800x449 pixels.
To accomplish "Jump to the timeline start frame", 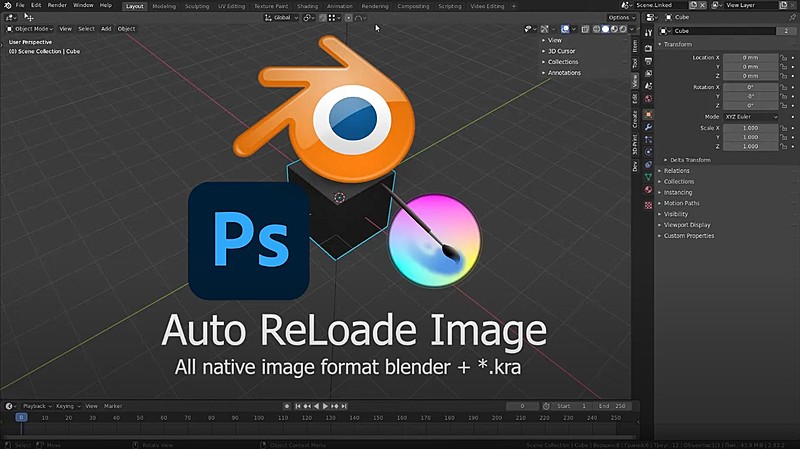I will [x=298, y=406].
